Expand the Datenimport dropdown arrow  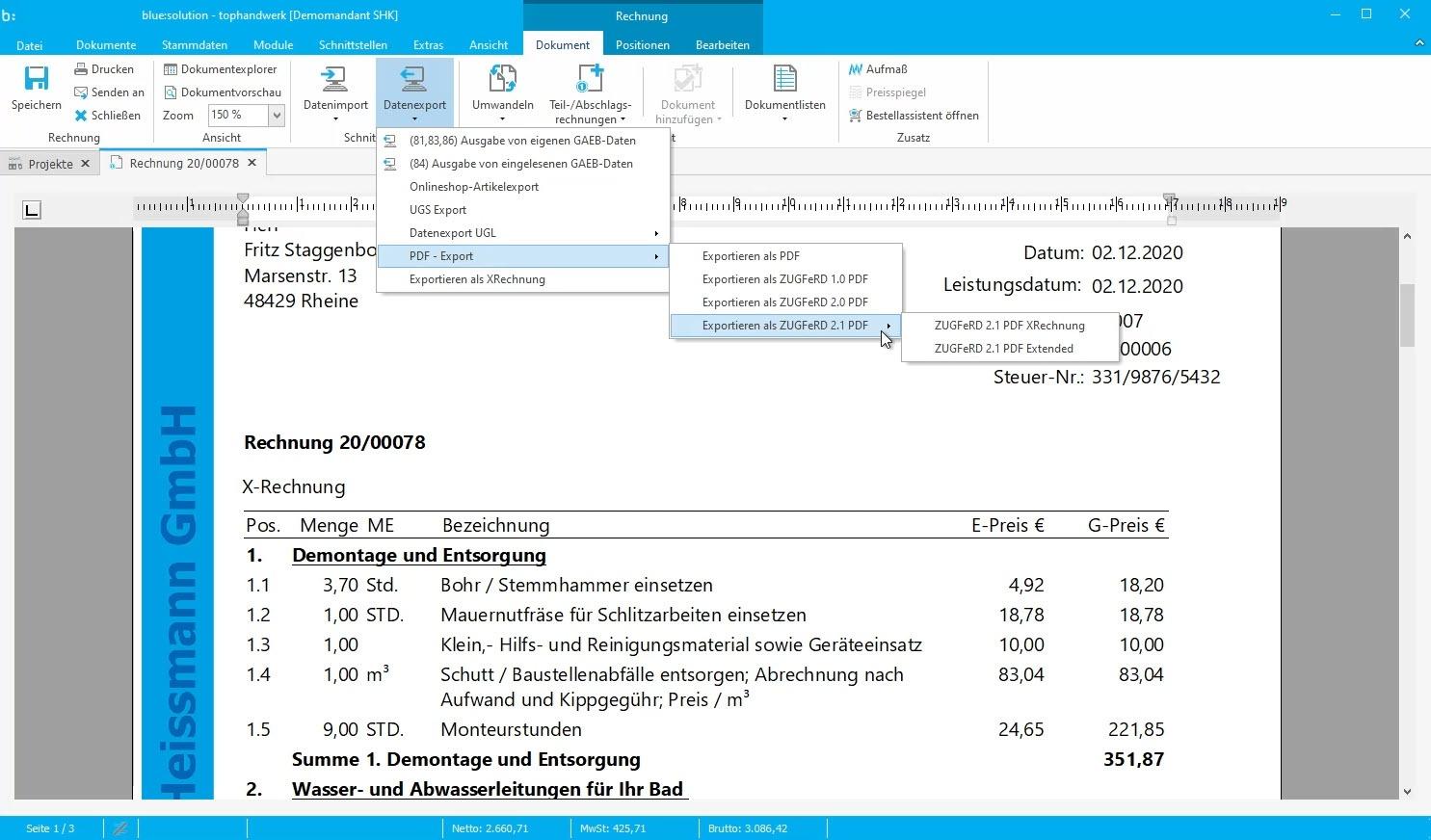pos(335,119)
